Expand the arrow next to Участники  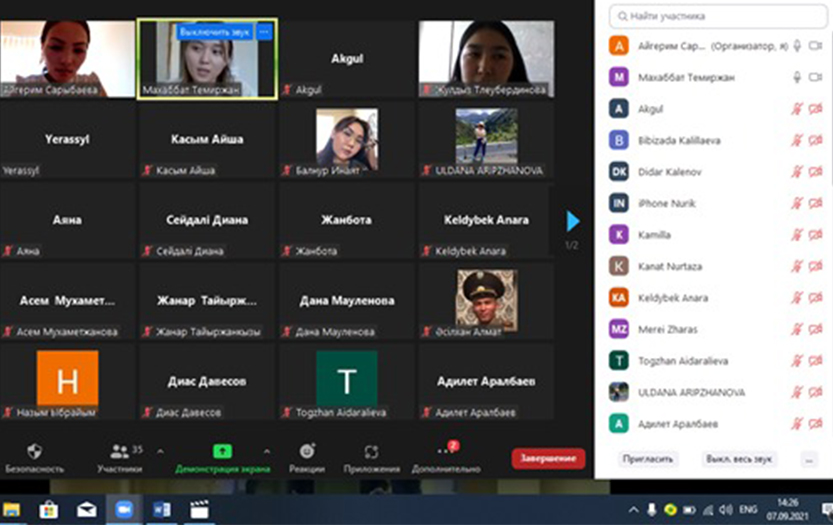[x=161, y=451]
